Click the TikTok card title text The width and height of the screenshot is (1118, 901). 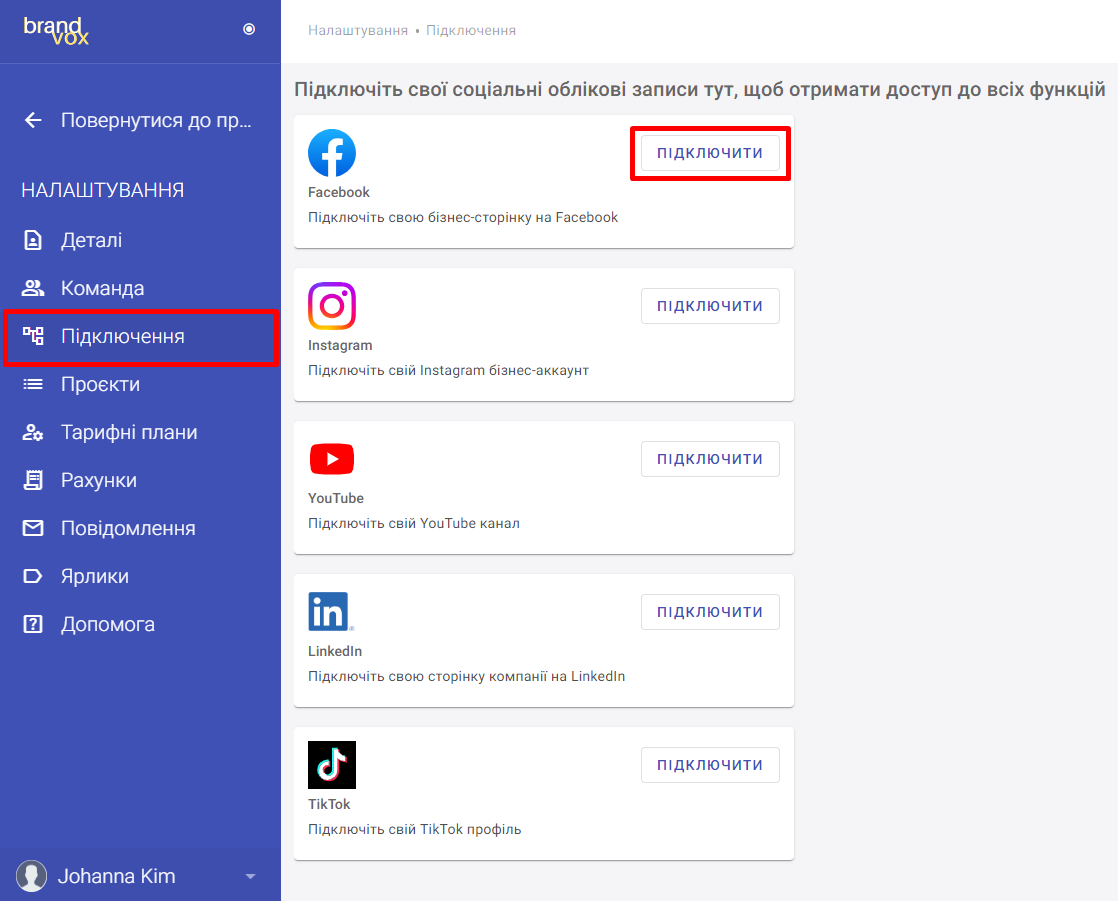click(x=329, y=804)
